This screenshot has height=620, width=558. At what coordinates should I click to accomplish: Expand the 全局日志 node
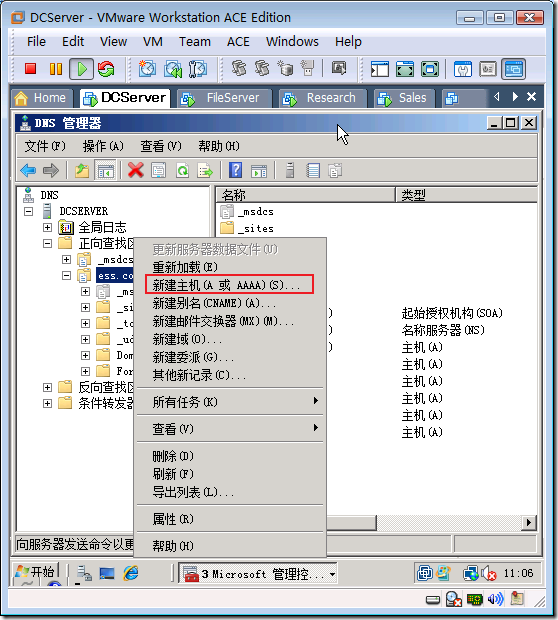pyautogui.click(x=47, y=227)
